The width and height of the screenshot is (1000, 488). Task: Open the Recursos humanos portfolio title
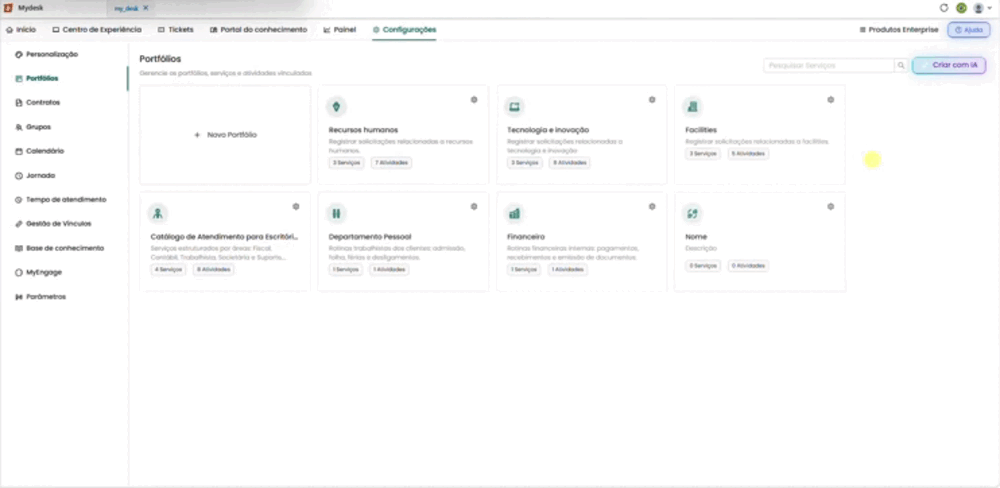point(364,130)
